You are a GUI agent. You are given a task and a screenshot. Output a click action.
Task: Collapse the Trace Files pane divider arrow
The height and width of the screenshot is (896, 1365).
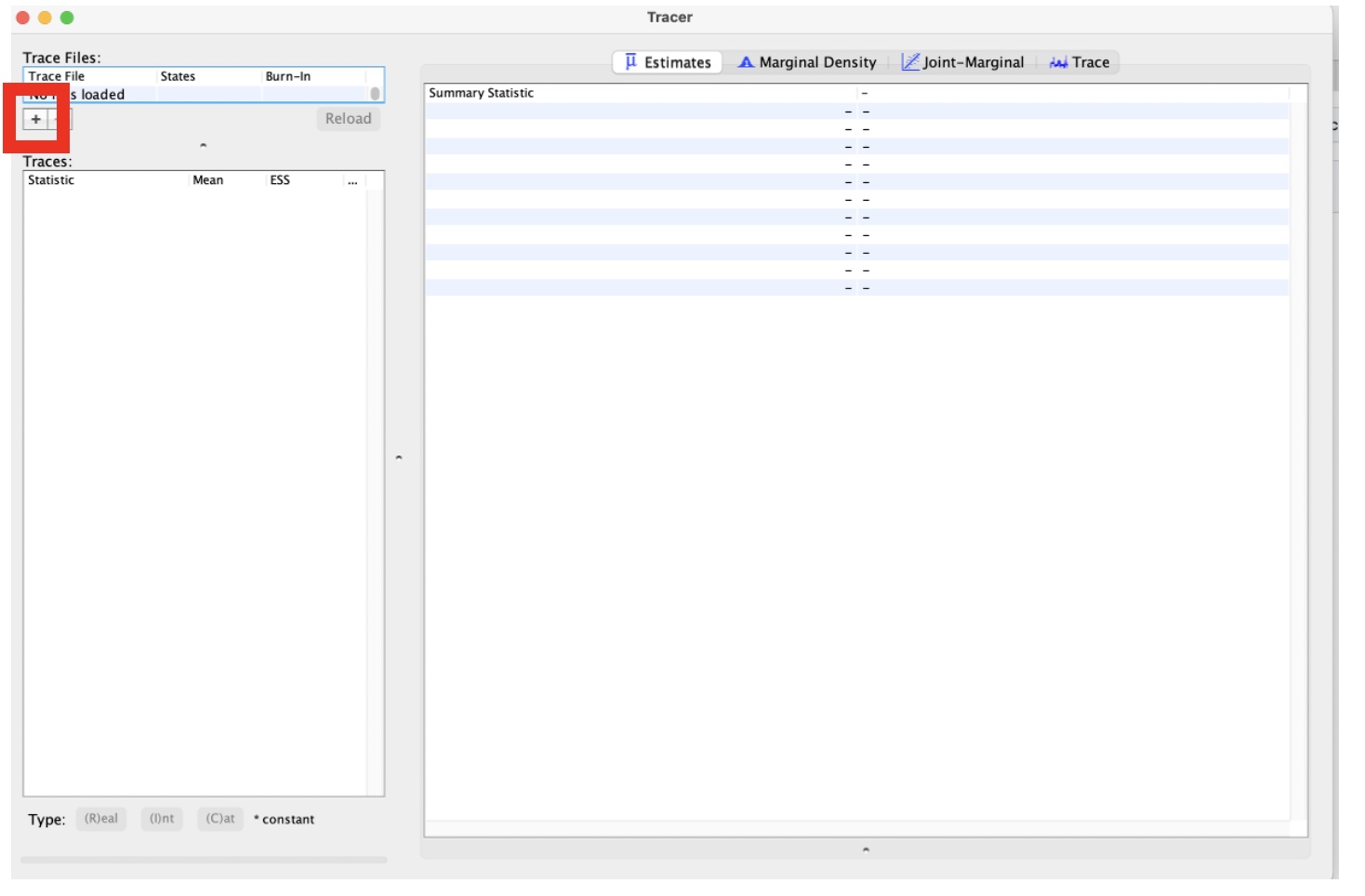tap(203, 145)
